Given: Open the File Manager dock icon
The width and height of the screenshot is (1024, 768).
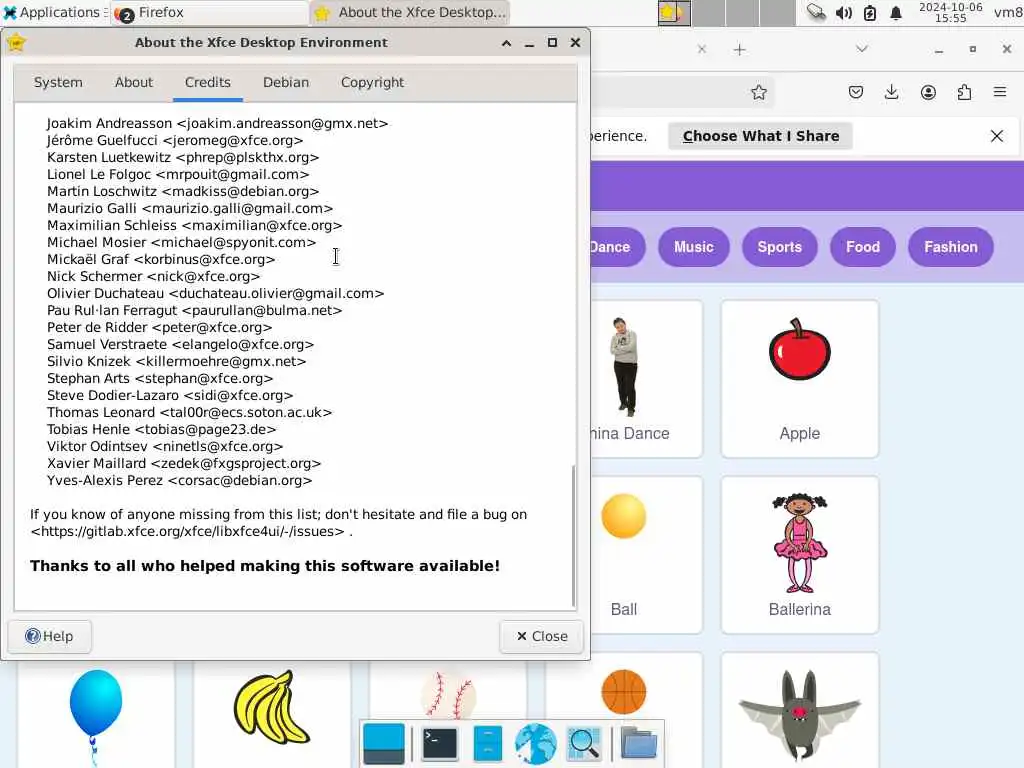Looking at the screenshot, I should [x=488, y=743].
